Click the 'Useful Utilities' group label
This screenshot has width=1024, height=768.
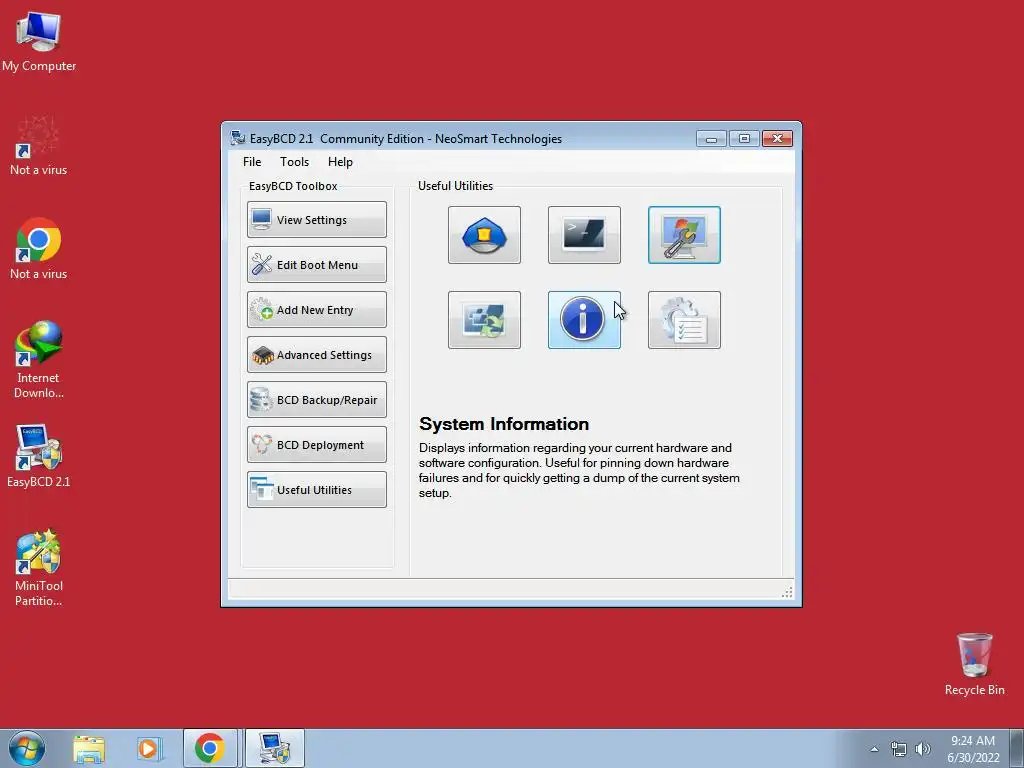click(455, 185)
